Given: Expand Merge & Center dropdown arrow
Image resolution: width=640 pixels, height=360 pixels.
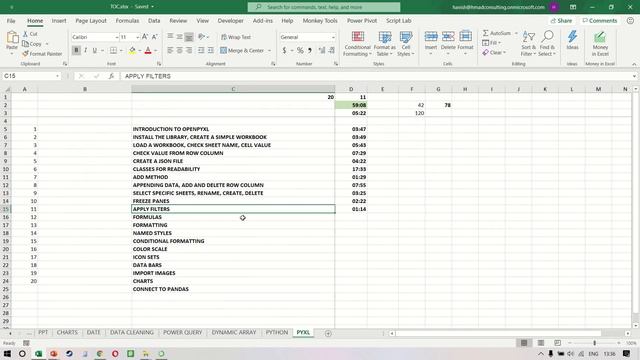Looking at the screenshot, I should tap(269, 51).
